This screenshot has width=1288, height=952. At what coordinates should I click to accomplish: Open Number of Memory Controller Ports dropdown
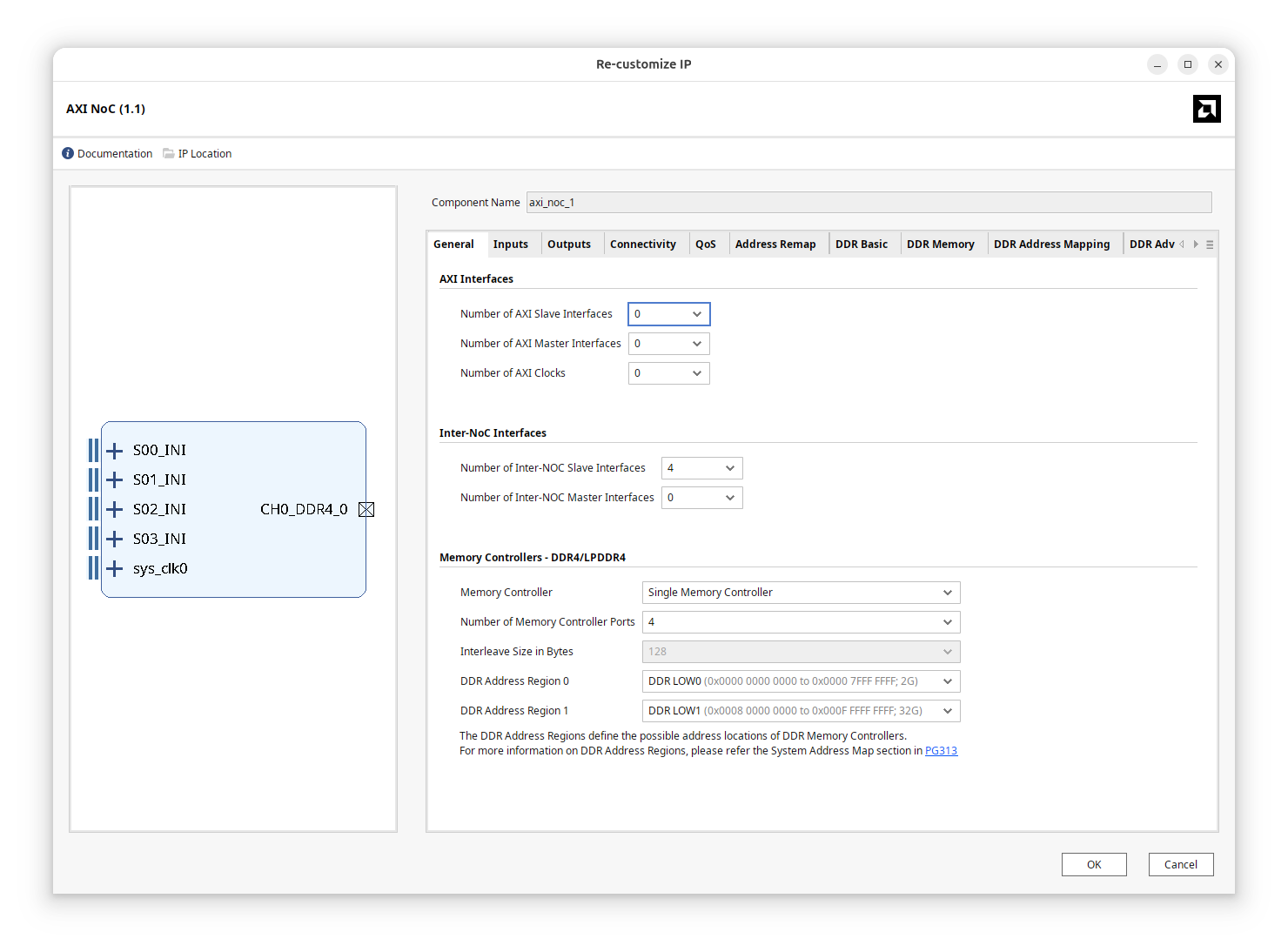pyautogui.click(x=801, y=622)
